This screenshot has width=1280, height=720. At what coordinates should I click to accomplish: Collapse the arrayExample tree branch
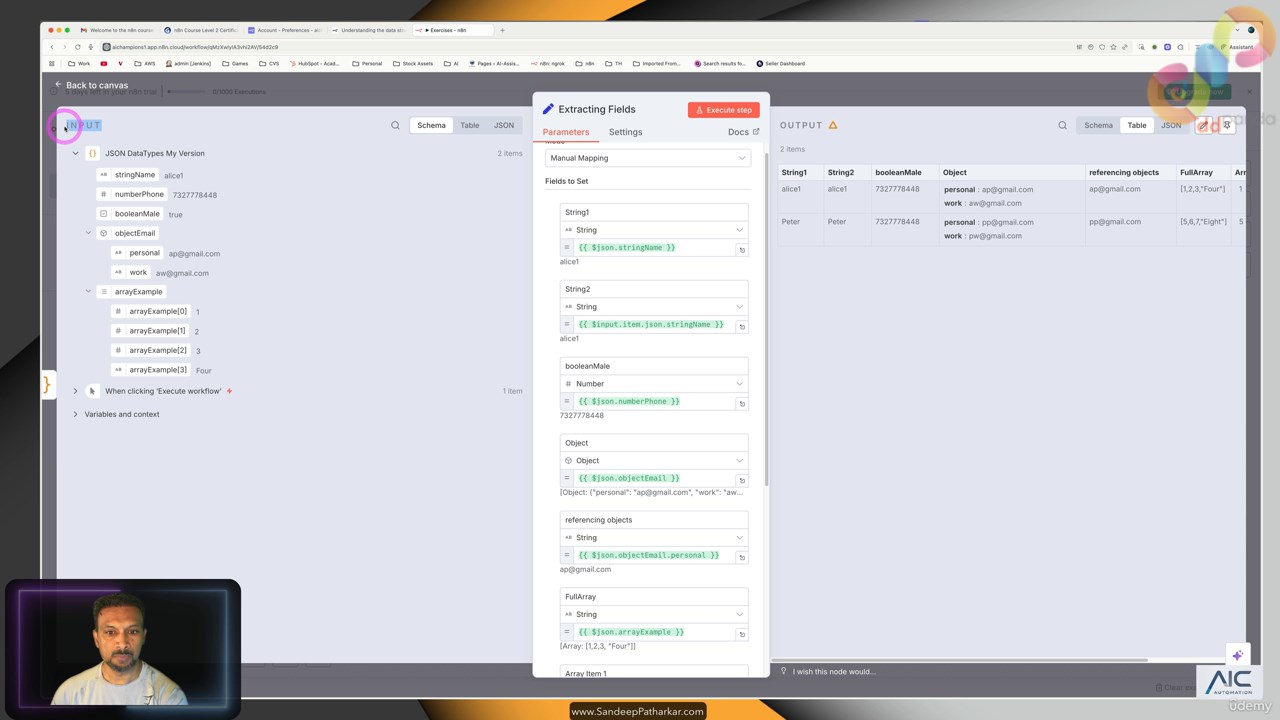point(88,292)
